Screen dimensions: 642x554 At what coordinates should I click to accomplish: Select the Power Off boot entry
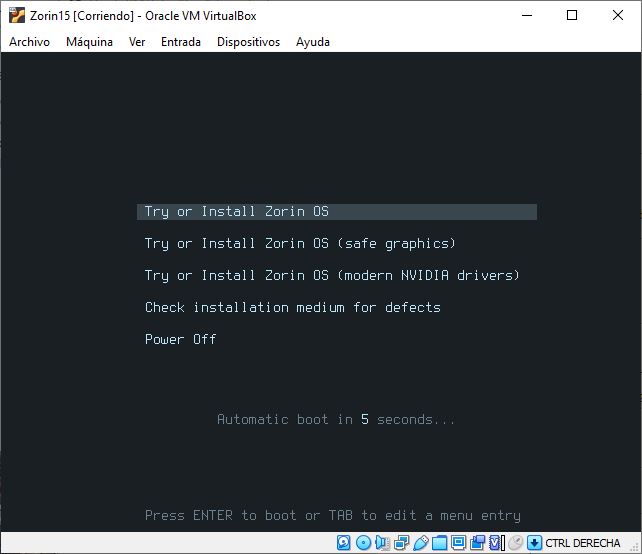coord(181,340)
